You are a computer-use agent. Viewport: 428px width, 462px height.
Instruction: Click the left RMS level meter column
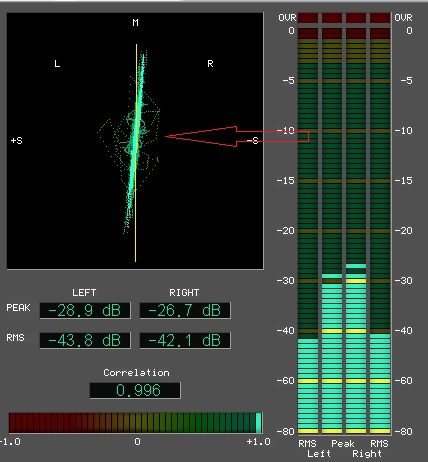coord(308,223)
